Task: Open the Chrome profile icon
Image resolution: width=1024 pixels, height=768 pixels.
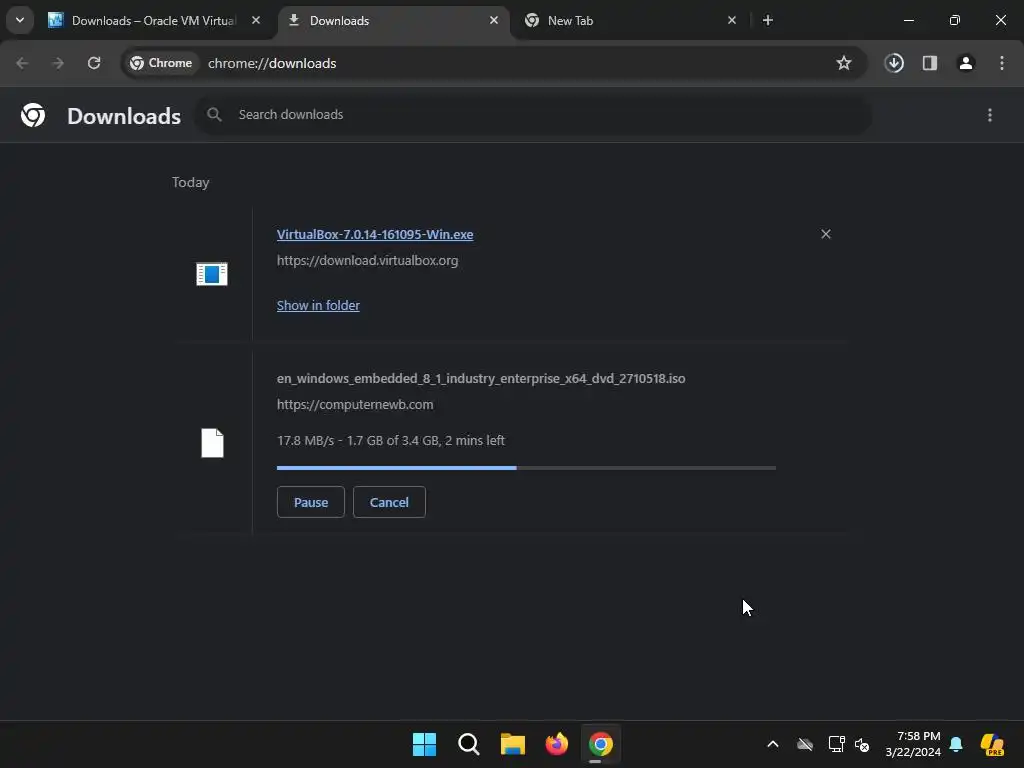Action: 966,63
